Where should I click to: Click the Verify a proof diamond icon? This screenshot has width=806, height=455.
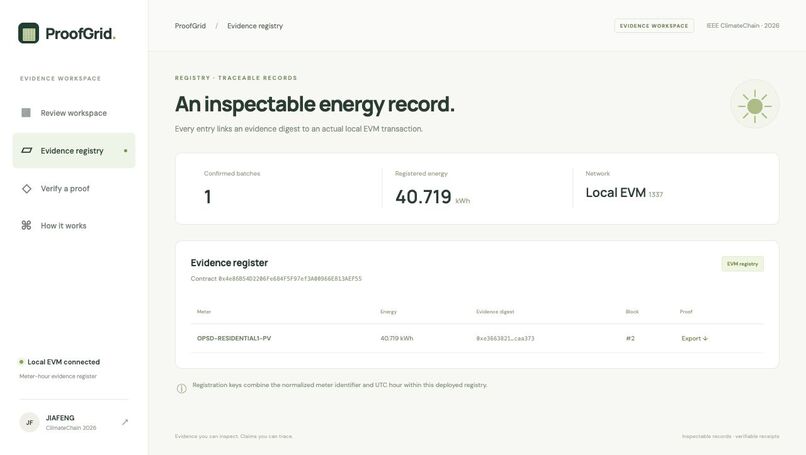tap(27, 189)
